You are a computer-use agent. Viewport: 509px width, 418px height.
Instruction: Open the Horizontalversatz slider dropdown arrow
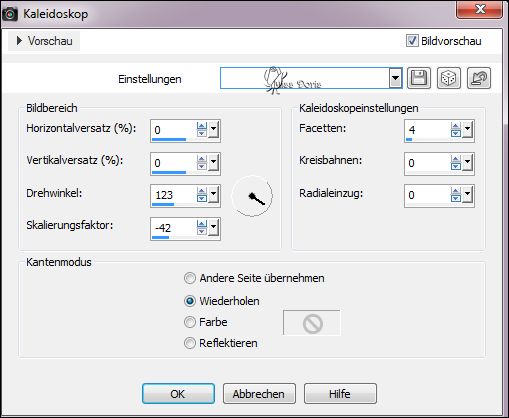click(x=214, y=129)
